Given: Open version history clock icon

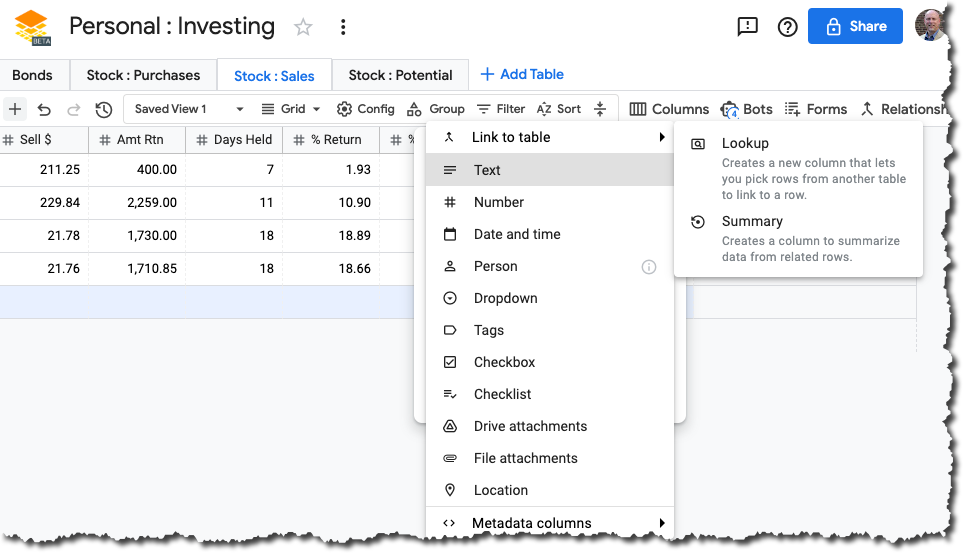Looking at the screenshot, I should click(x=103, y=109).
